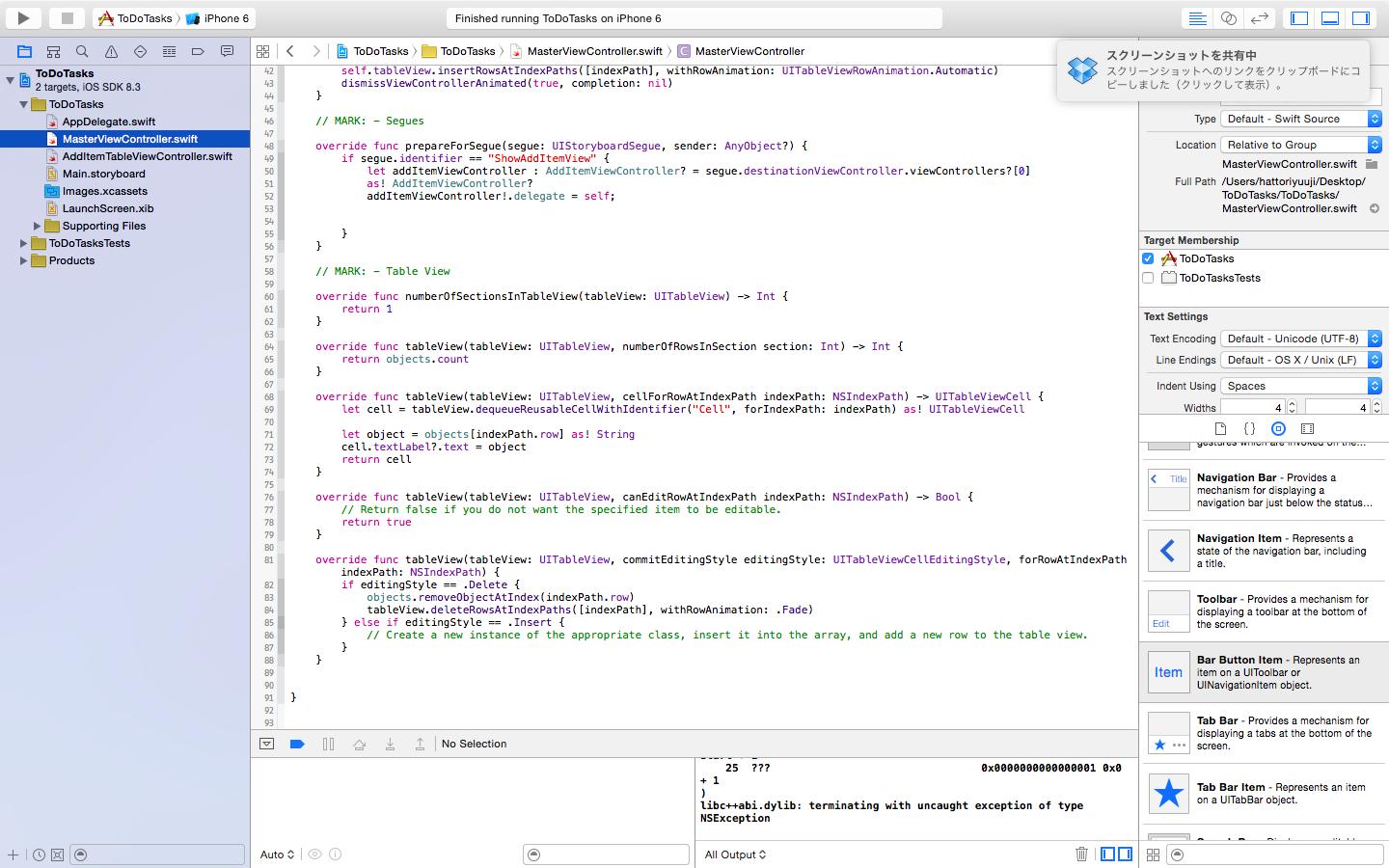The image size is (1389, 868).
Task: Open the Find navigator search icon
Action: (82, 51)
